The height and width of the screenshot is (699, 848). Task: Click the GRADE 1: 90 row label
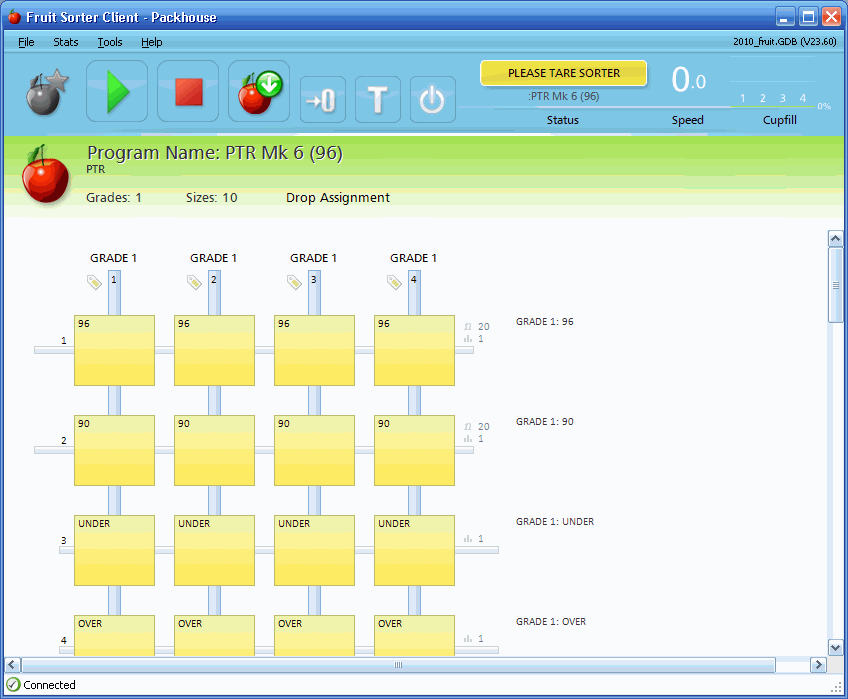coord(545,421)
